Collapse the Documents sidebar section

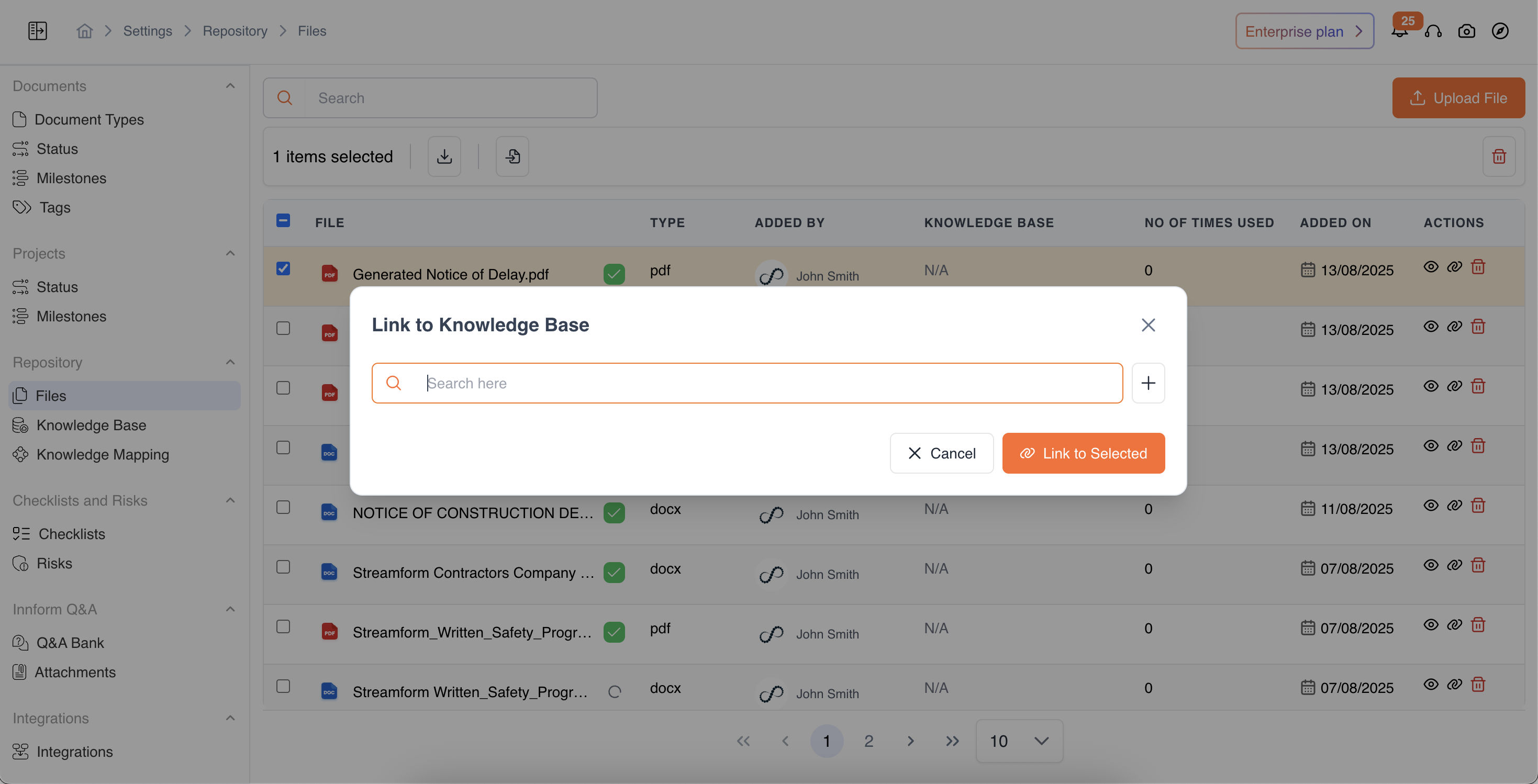pyautogui.click(x=230, y=86)
